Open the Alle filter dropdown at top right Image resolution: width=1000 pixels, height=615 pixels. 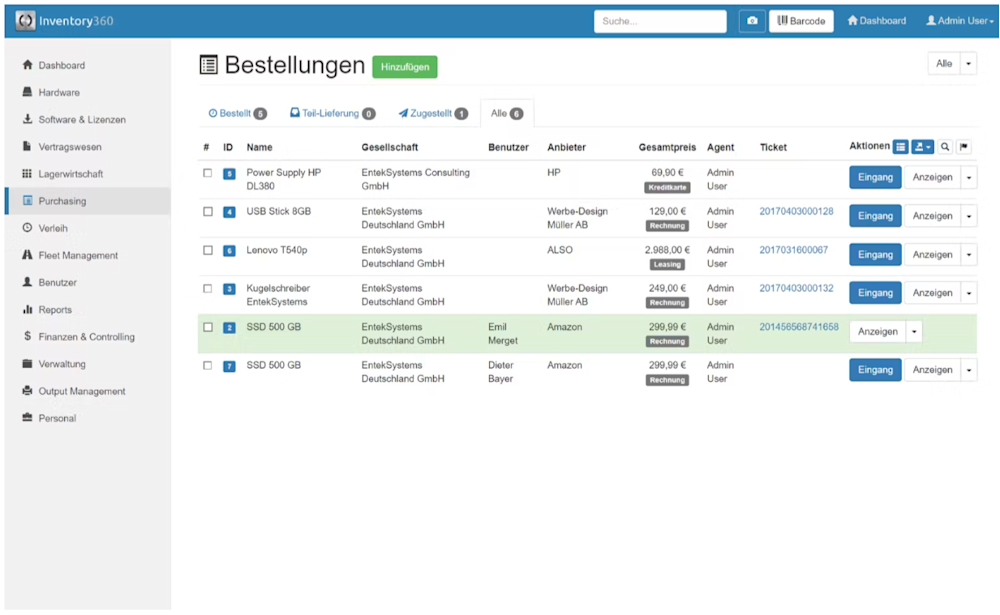(x=950, y=62)
